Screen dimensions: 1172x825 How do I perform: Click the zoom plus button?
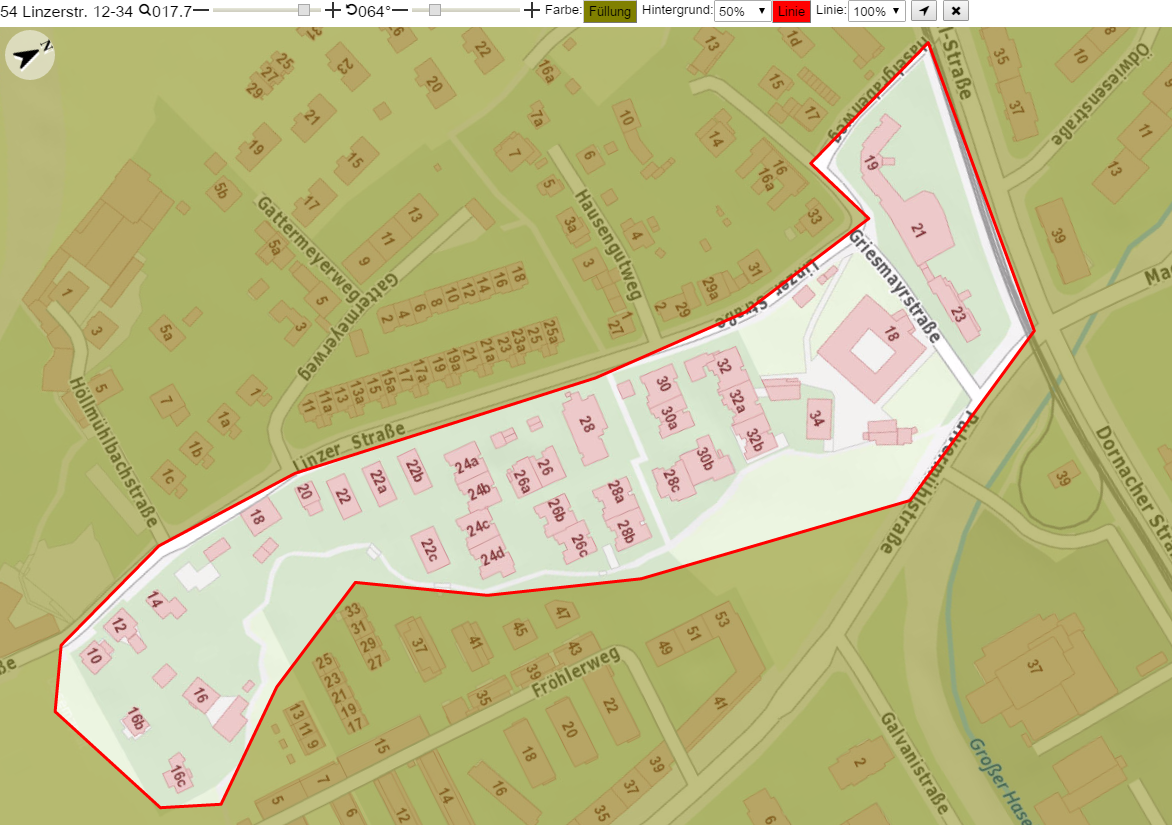coord(333,10)
